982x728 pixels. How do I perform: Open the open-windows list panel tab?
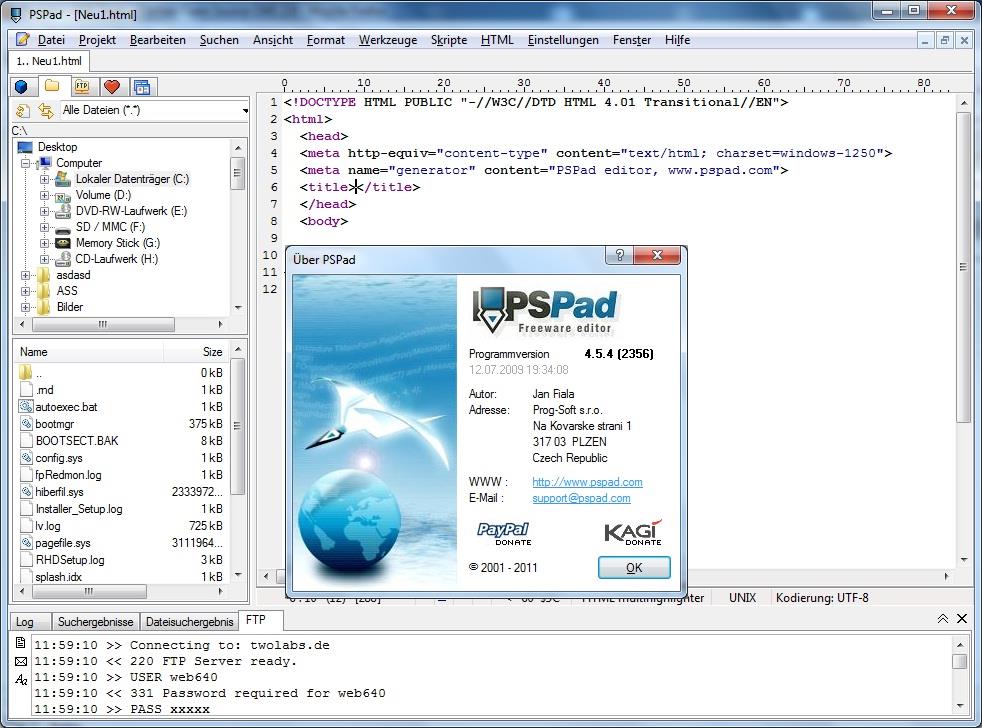[x=142, y=86]
